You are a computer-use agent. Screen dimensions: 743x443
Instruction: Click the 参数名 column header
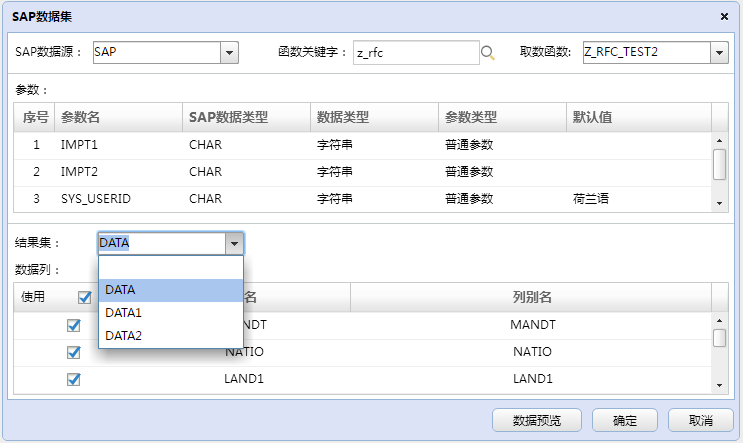[x=118, y=117]
